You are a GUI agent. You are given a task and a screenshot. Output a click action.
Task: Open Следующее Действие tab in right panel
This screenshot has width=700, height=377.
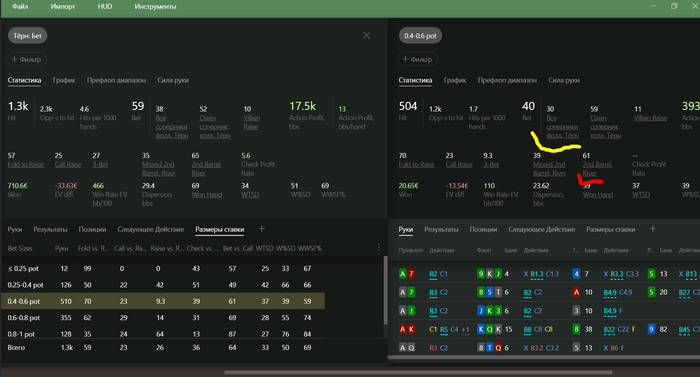click(542, 229)
